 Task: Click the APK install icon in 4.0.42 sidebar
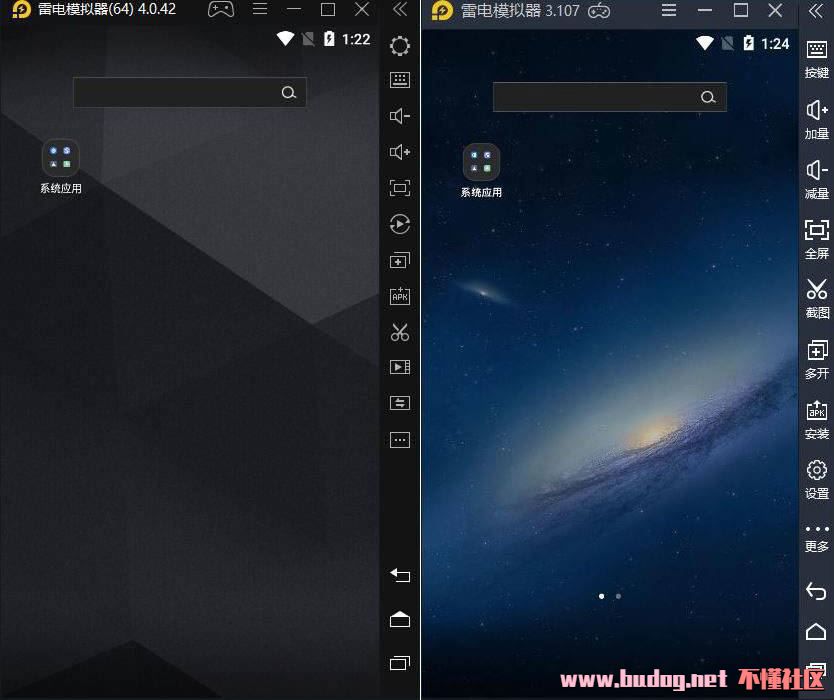click(x=400, y=296)
